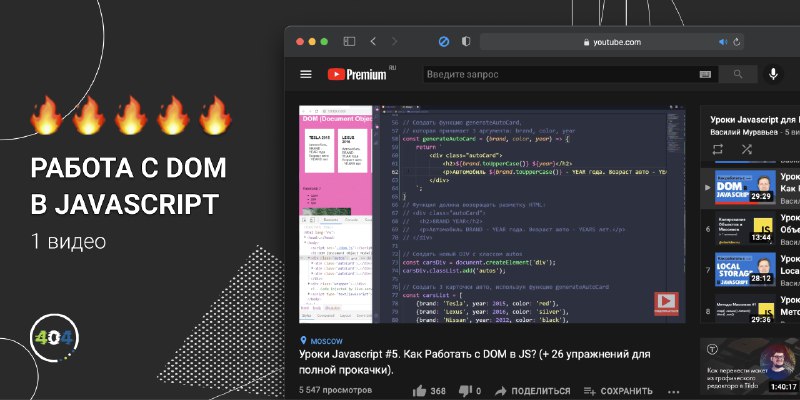Start voice search with microphone icon

click(773, 74)
